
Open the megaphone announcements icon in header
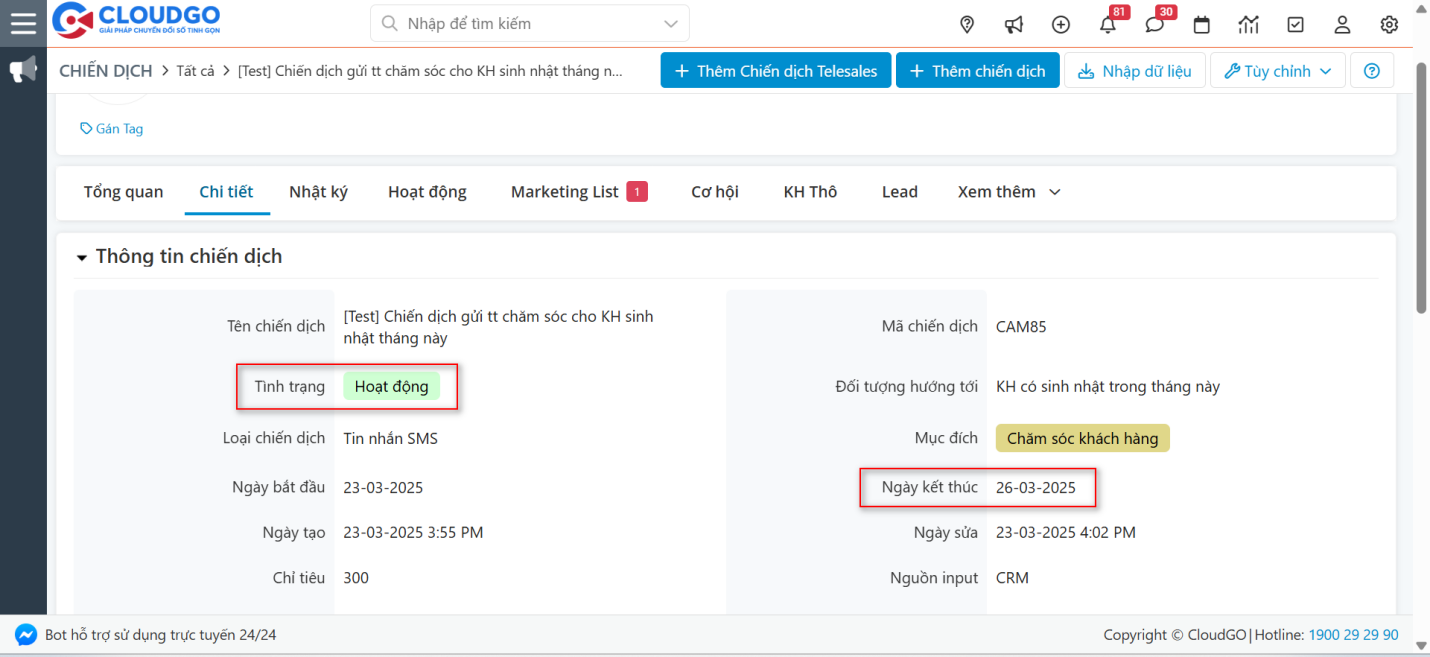pyautogui.click(x=1014, y=25)
